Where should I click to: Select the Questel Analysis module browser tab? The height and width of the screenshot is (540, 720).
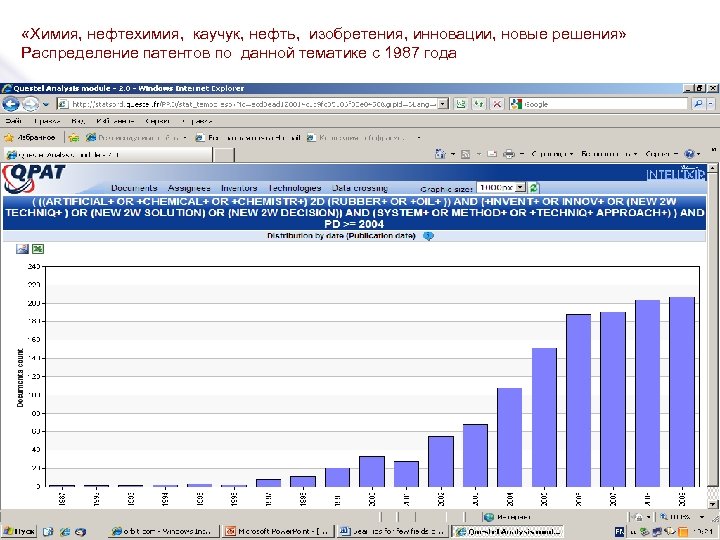pos(108,155)
